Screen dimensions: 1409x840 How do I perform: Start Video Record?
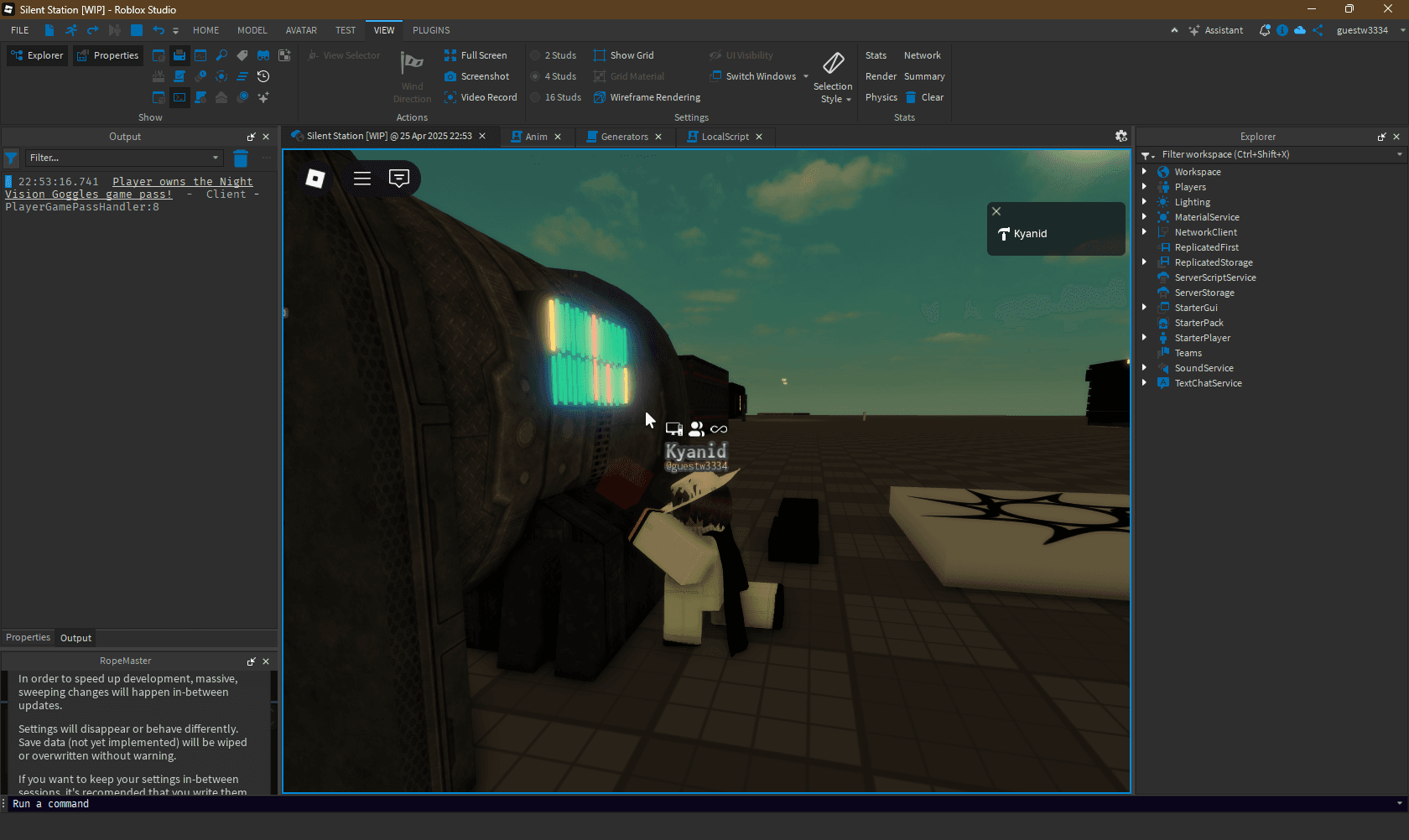(x=481, y=97)
